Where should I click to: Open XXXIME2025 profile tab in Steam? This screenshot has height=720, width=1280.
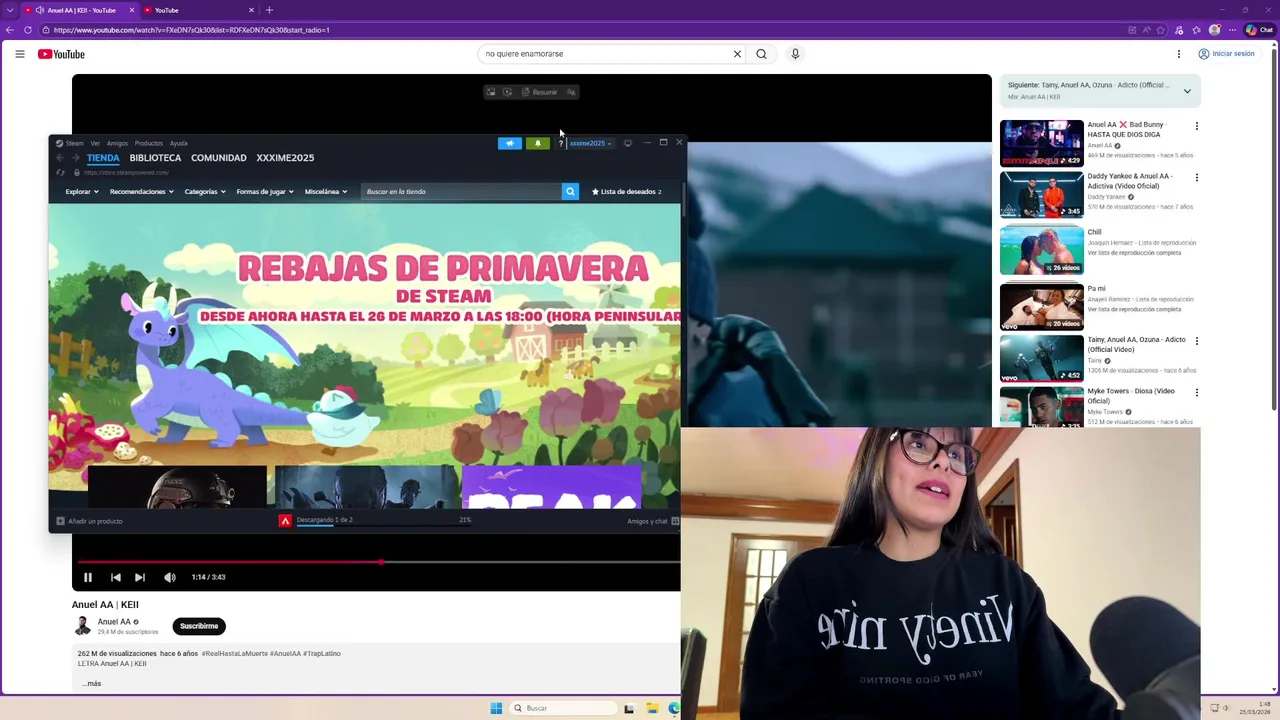(x=285, y=158)
